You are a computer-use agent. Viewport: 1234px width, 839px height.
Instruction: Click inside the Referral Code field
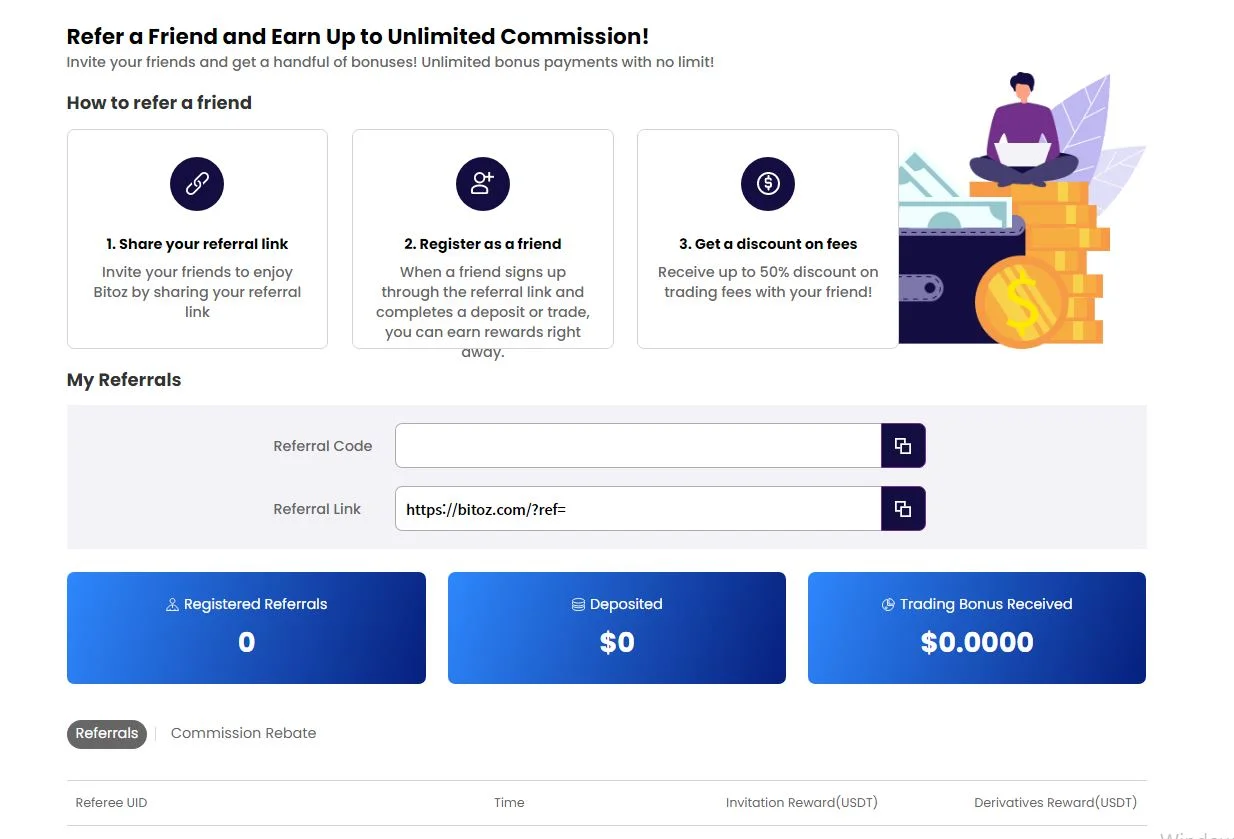[x=638, y=446]
